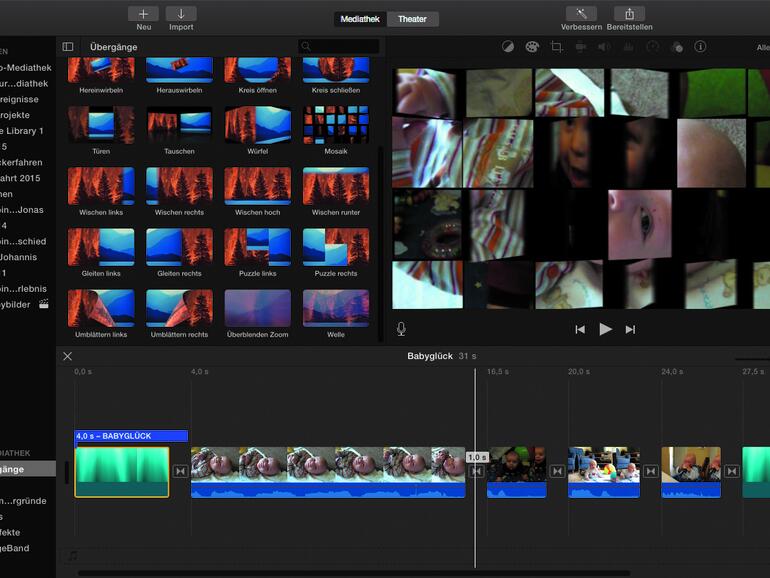Image resolution: width=770 pixels, height=578 pixels.
Task: Open the clip info icon
Action: 700,47
